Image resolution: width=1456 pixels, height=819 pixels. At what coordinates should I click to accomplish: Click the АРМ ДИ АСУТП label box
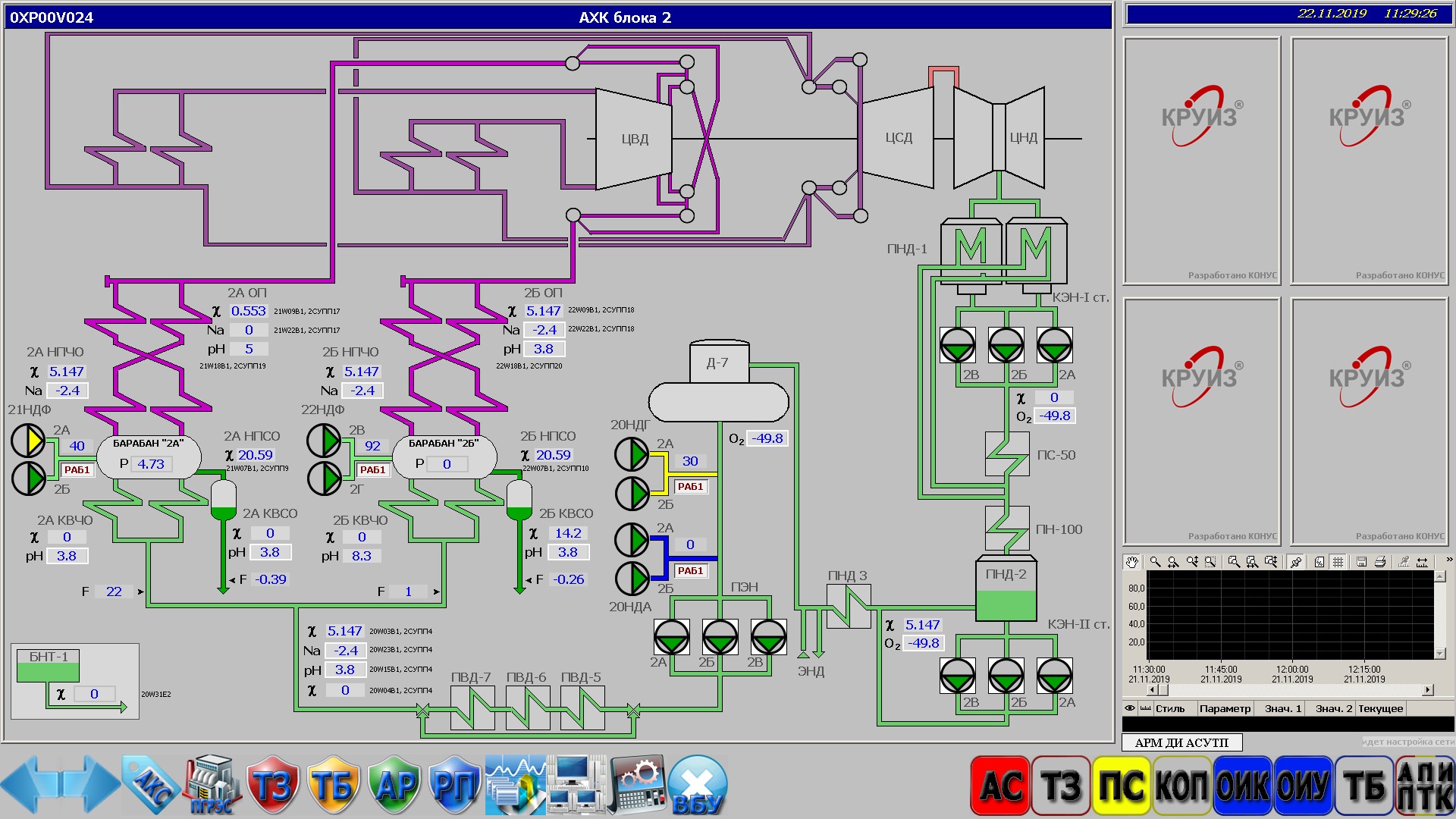coord(1181,742)
